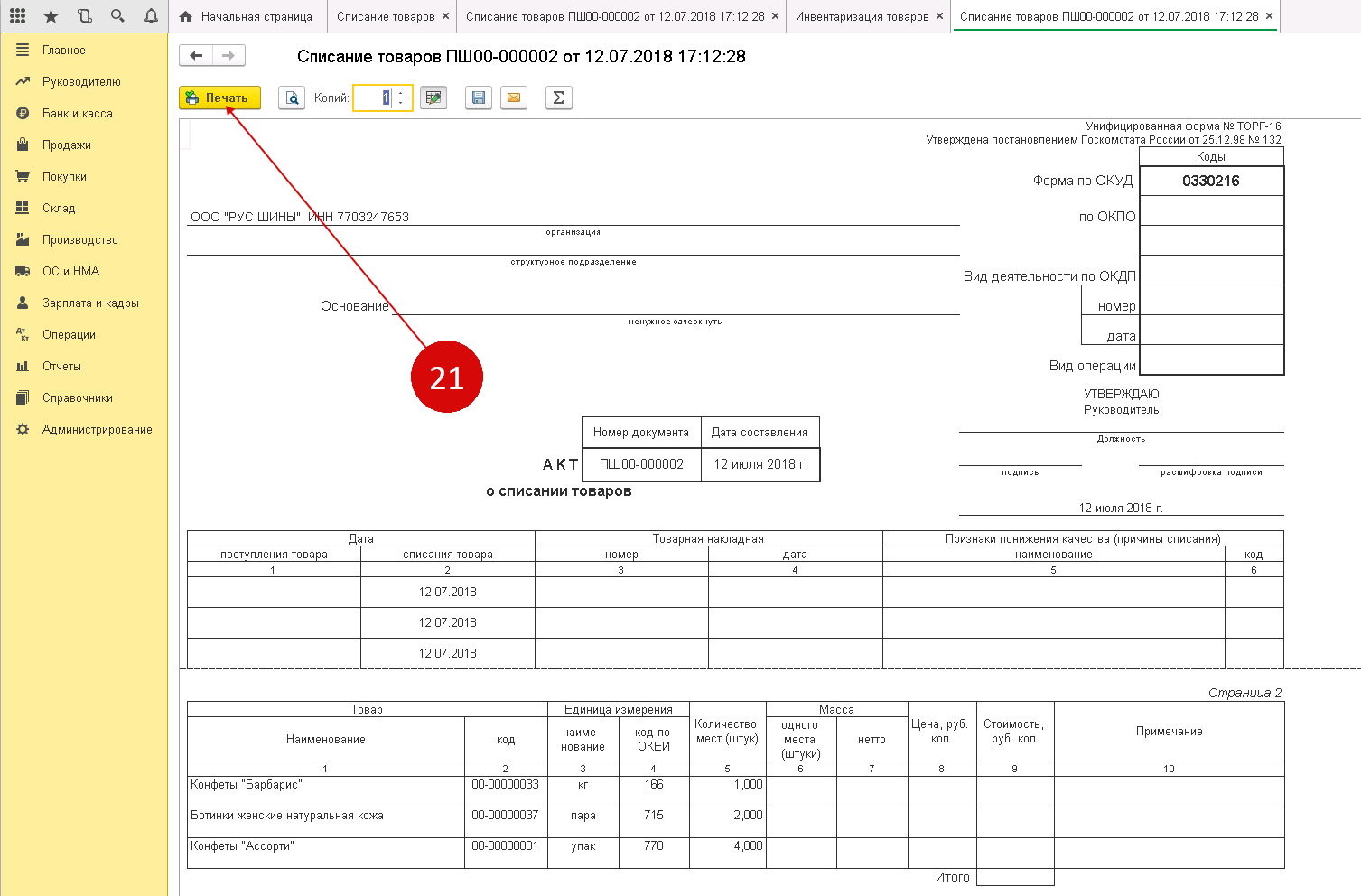Select the document number cell ПШ00-000002

[641, 464]
